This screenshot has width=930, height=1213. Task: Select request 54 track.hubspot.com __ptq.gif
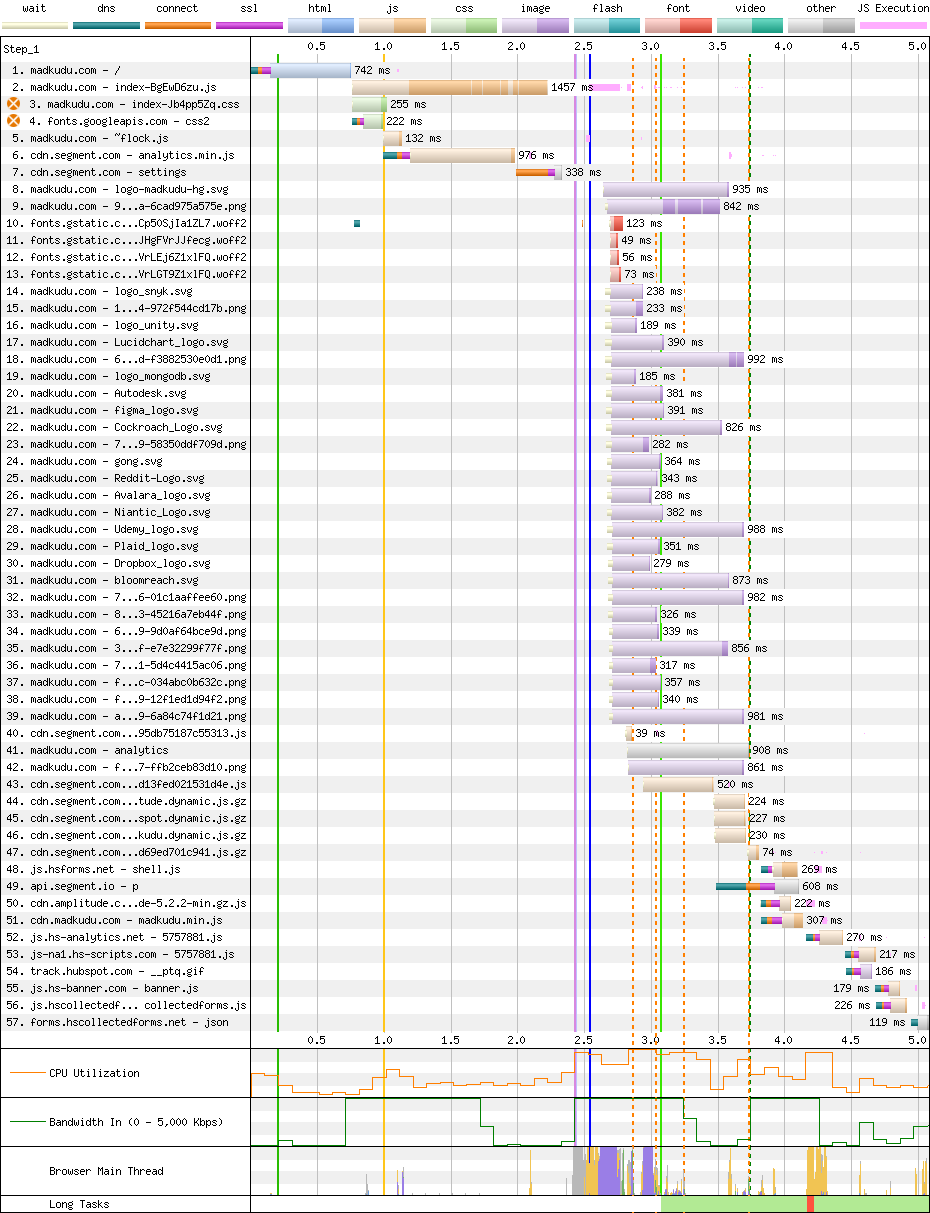click(118, 971)
